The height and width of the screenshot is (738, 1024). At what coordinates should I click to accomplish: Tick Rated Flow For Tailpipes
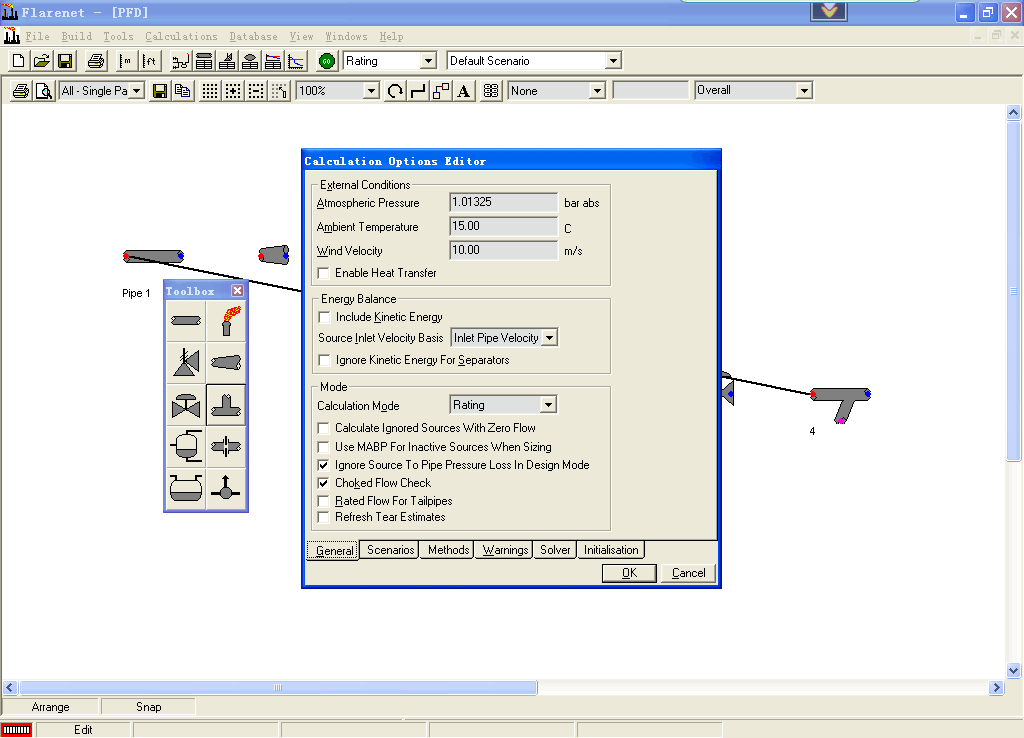[x=323, y=501]
